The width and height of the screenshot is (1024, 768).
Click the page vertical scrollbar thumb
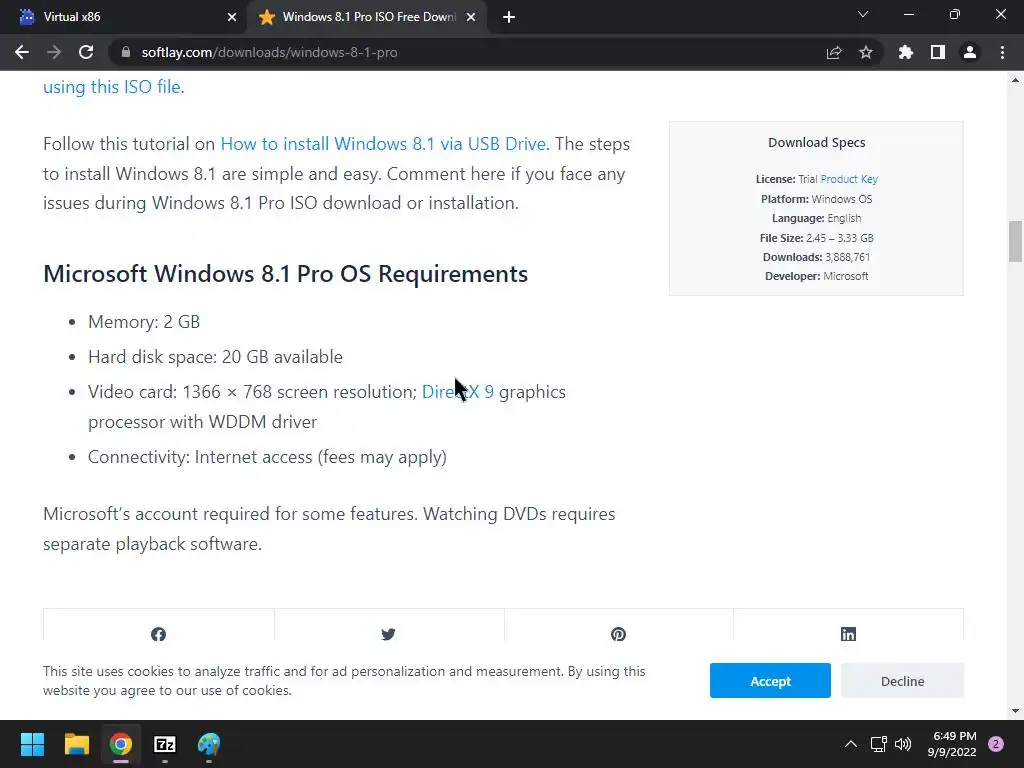point(1015,241)
